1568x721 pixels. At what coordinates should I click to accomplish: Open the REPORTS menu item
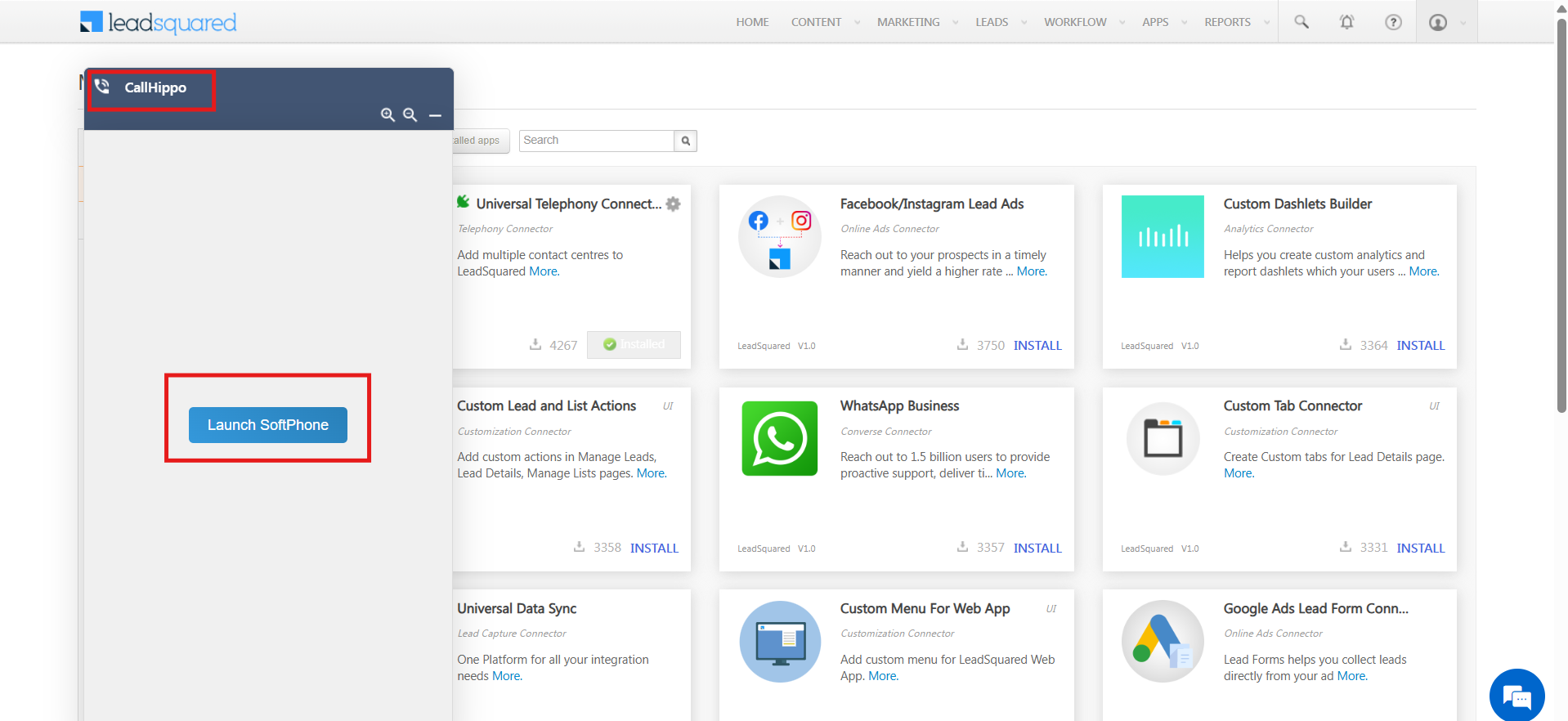1227,22
